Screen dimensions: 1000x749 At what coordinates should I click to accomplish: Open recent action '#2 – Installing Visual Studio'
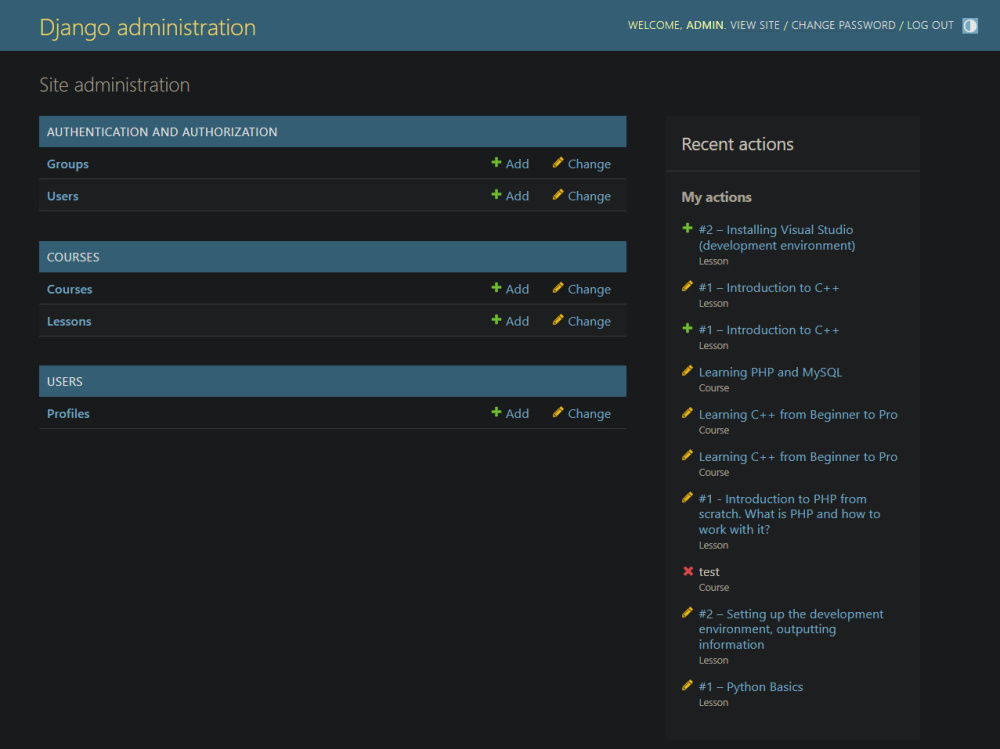pos(777,237)
